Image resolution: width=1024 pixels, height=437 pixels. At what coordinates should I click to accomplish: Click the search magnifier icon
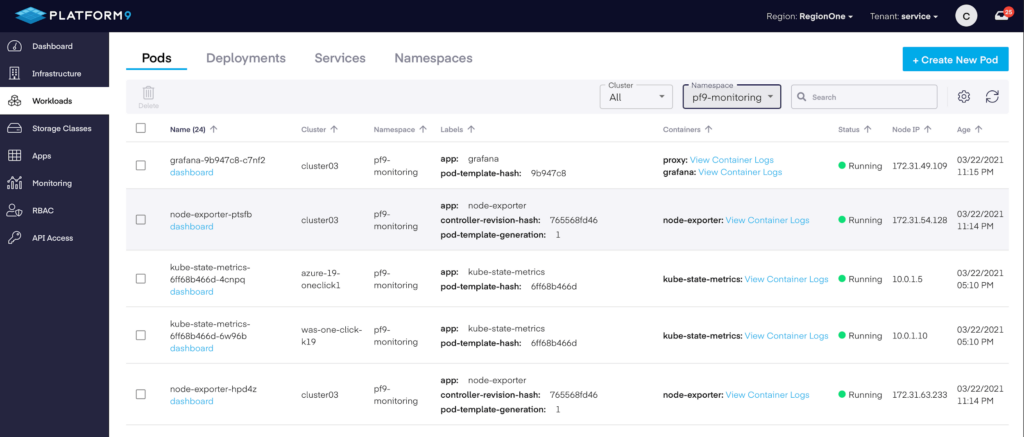point(802,97)
